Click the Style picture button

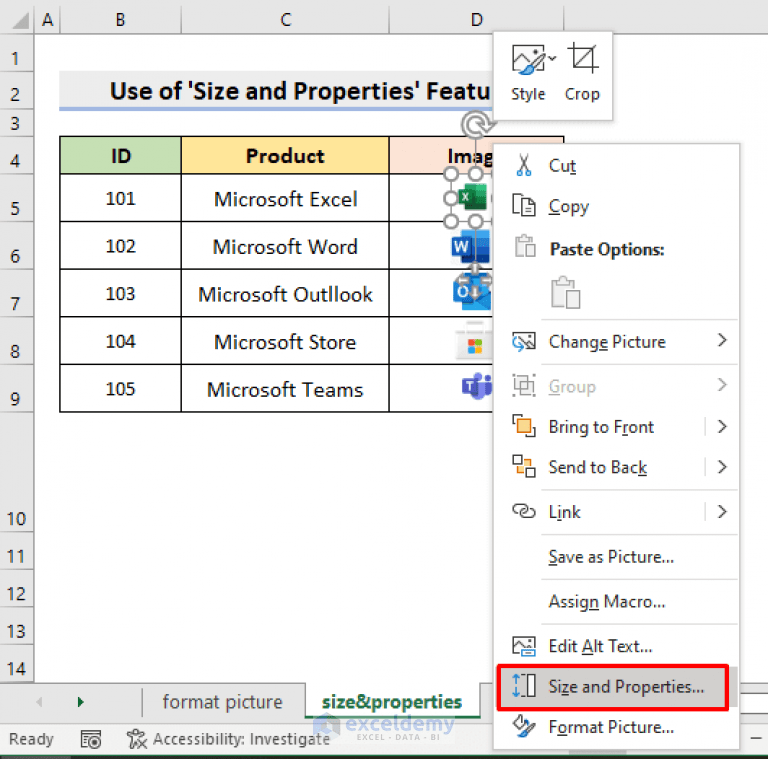click(x=528, y=73)
